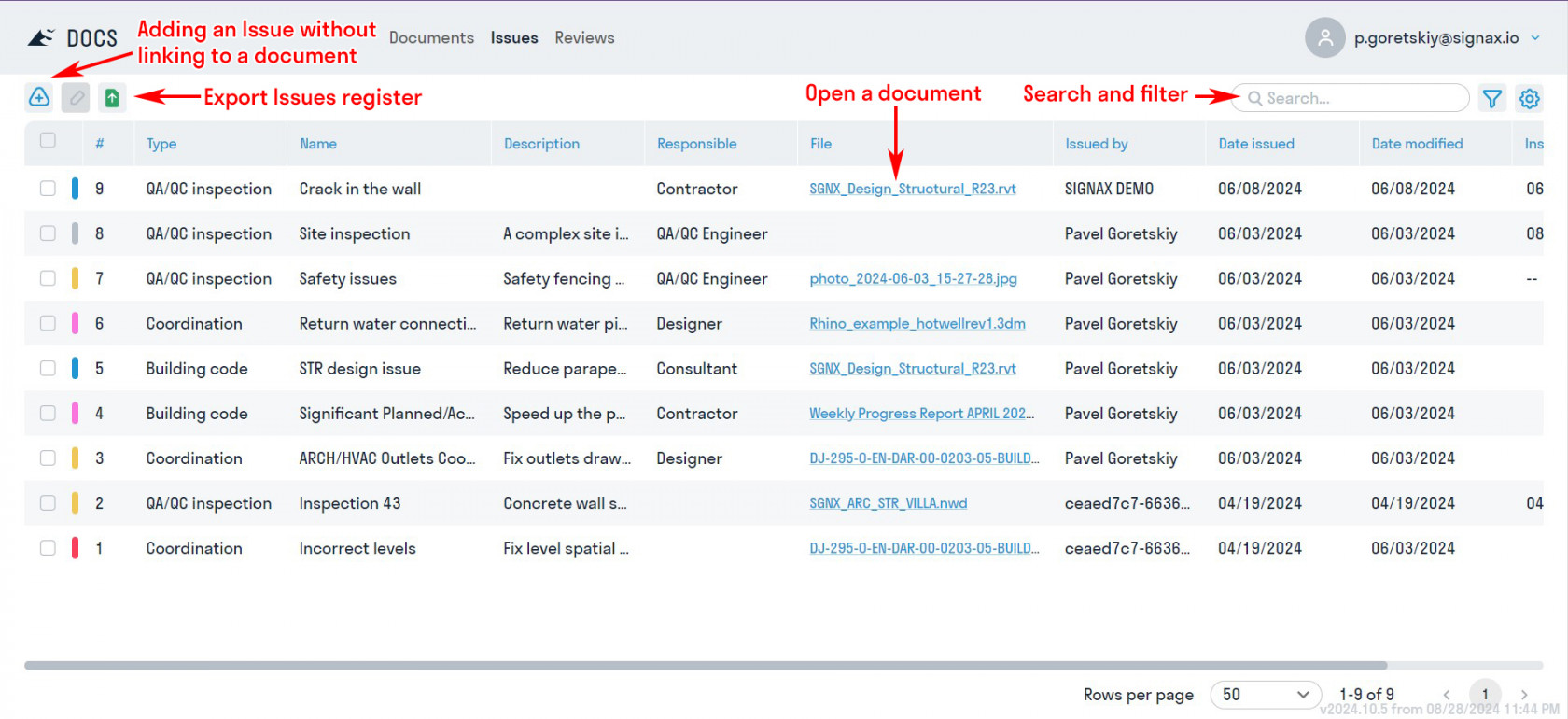Click 'Incorrect levels' name cell
Viewport: 1568px width, 719px height.
(x=357, y=548)
